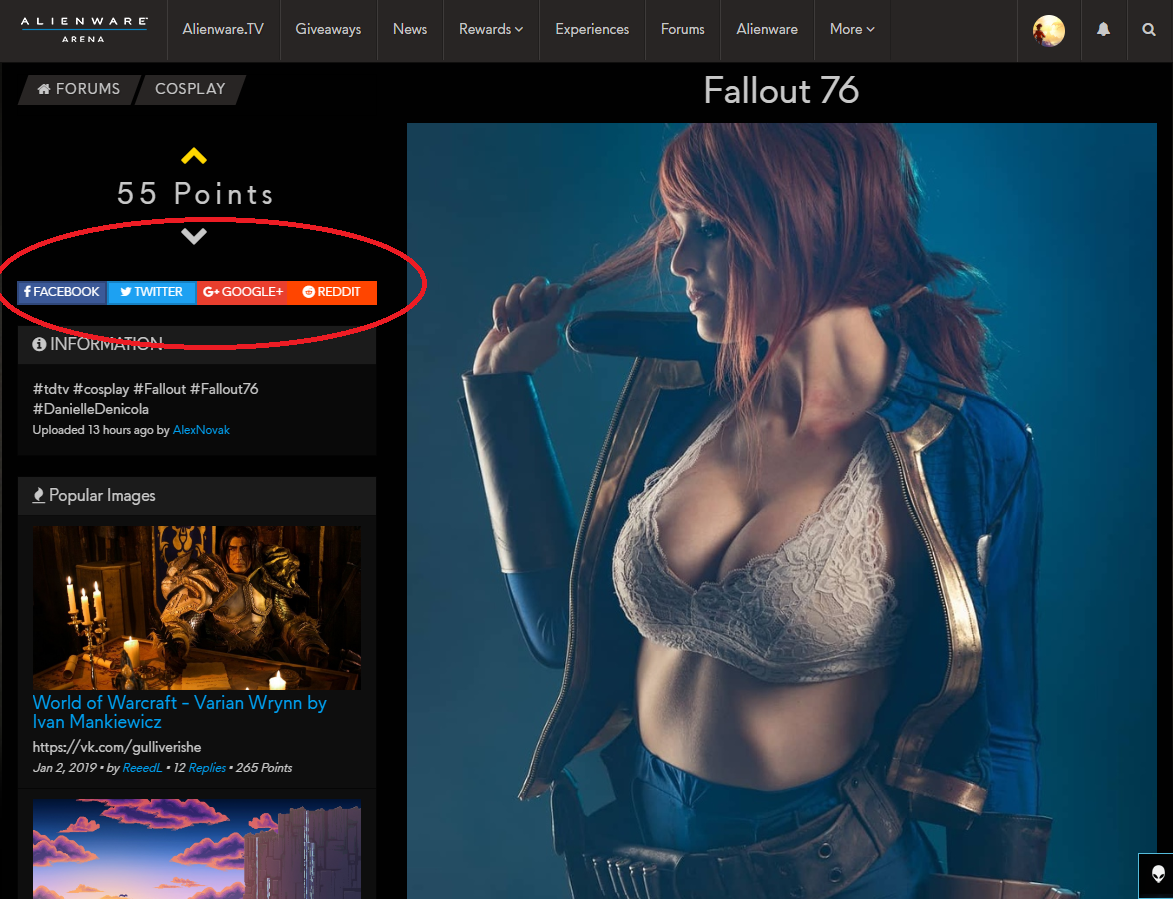Share the post on Facebook
The height and width of the screenshot is (899, 1173).
pos(62,292)
